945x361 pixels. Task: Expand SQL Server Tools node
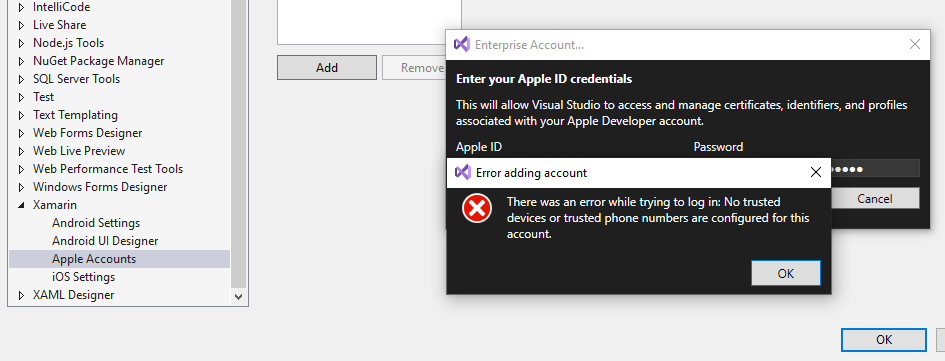click(x=22, y=79)
